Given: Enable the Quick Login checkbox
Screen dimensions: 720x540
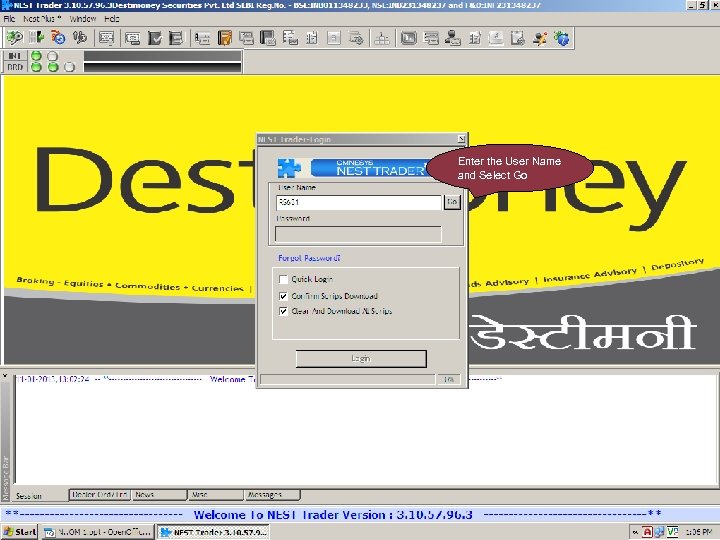Looking at the screenshot, I should click(x=283, y=279).
